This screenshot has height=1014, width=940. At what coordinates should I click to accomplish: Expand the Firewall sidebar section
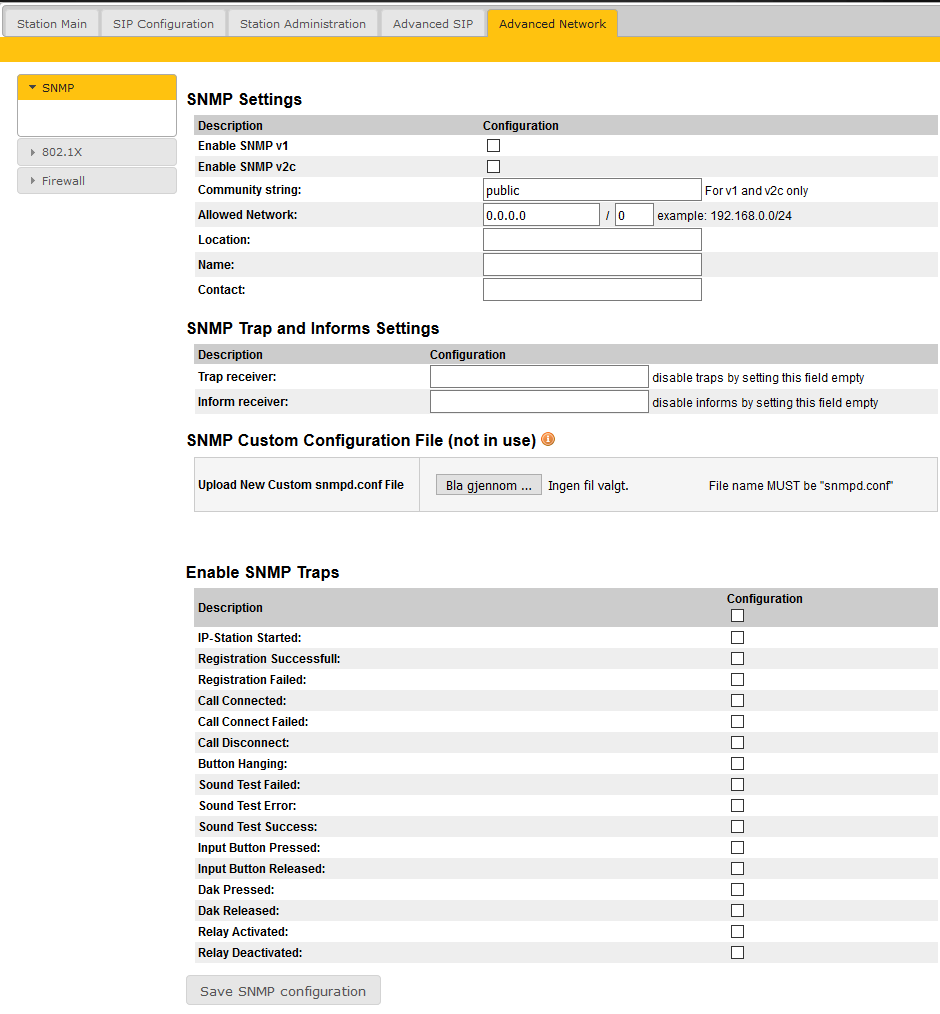(x=97, y=181)
